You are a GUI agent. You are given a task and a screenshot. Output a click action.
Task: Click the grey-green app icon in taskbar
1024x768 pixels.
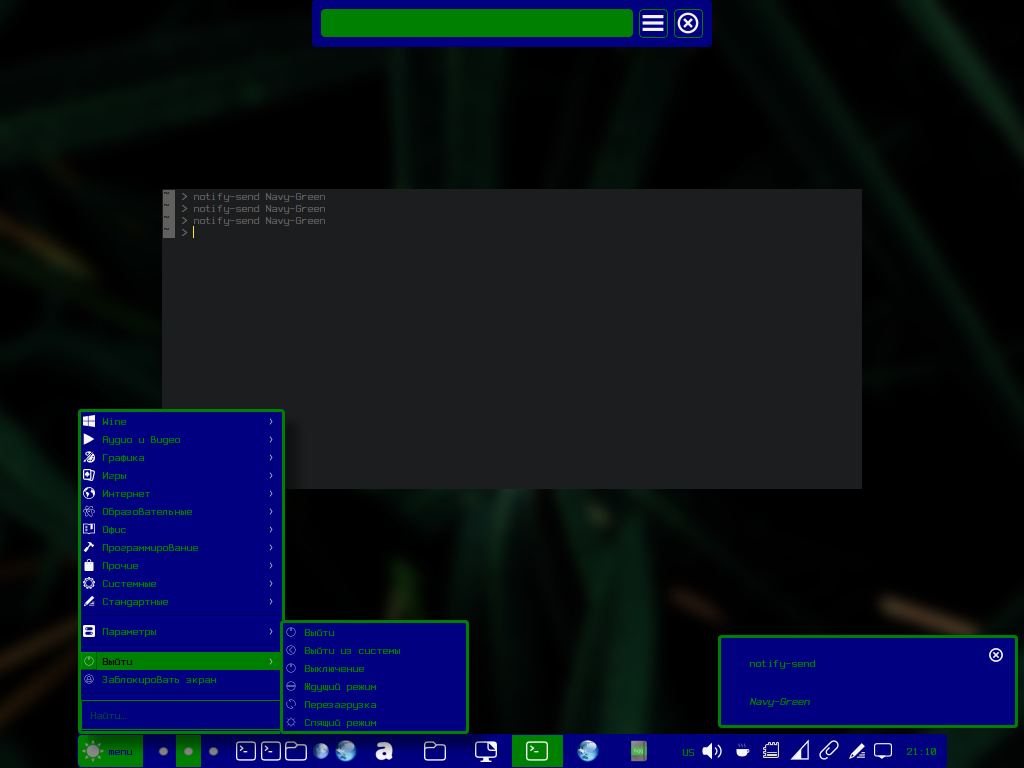point(639,751)
